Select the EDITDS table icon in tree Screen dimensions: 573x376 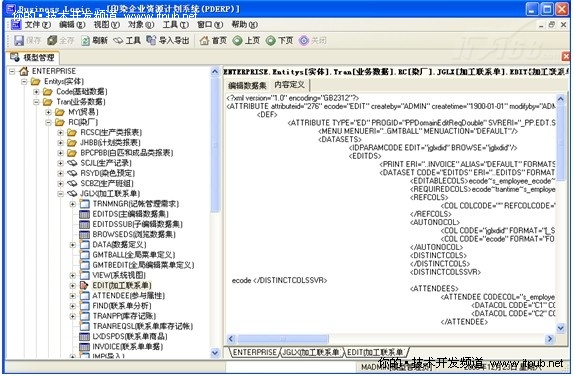pyautogui.click(x=84, y=214)
